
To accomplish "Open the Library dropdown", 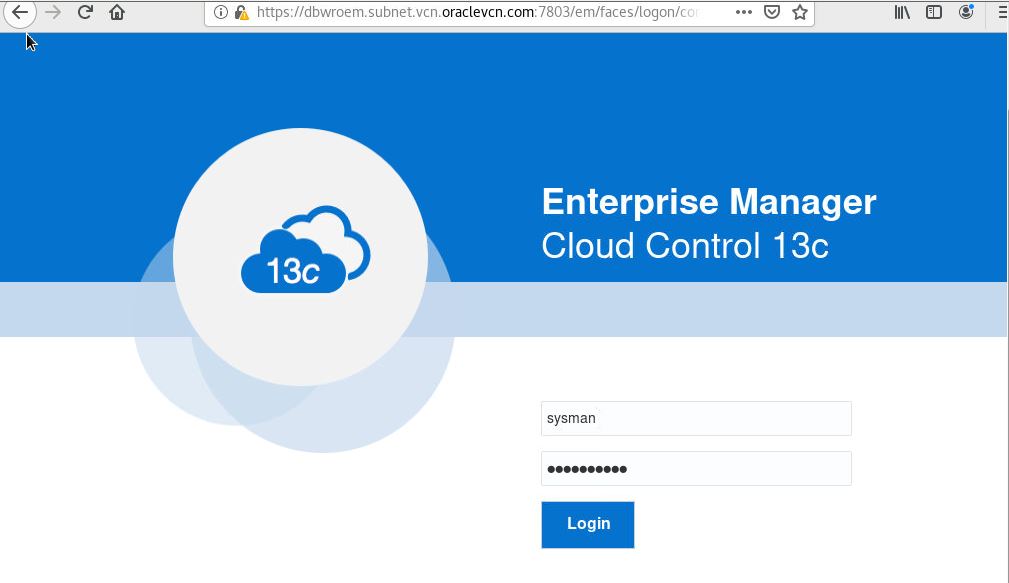I will pyautogui.click(x=901, y=13).
